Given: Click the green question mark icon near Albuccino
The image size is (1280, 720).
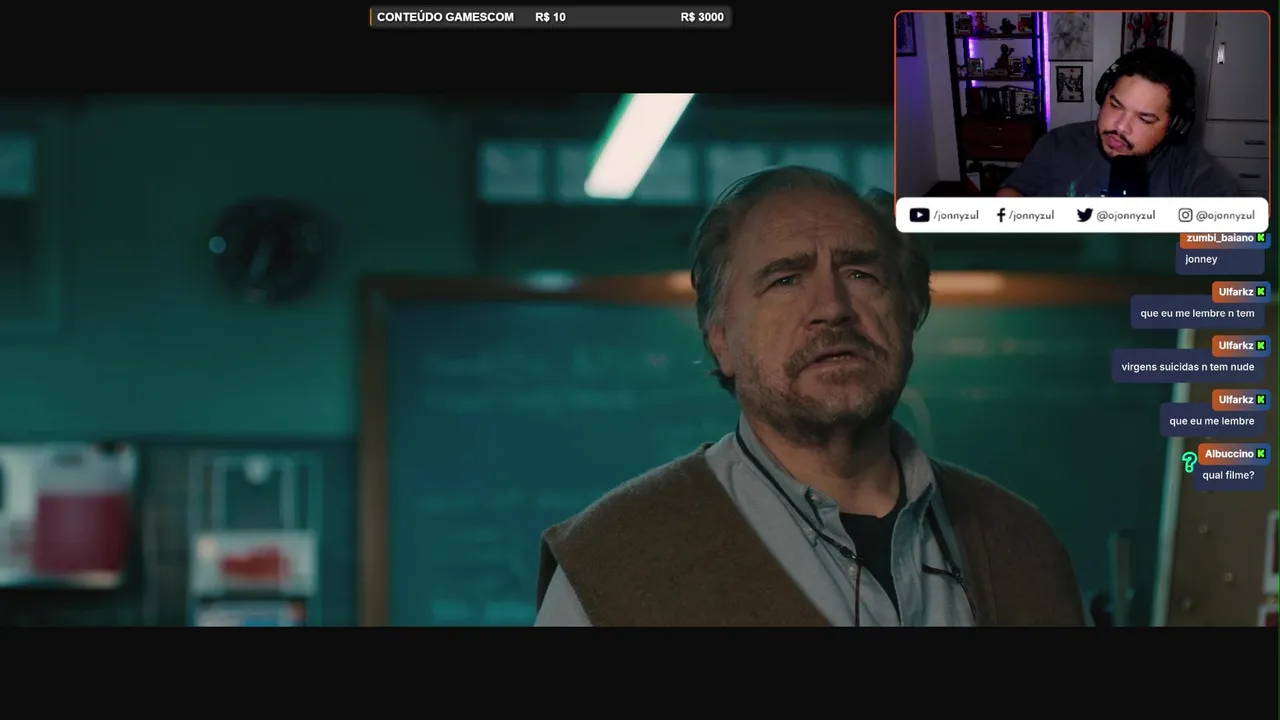Looking at the screenshot, I should pyautogui.click(x=1189, y=462).
